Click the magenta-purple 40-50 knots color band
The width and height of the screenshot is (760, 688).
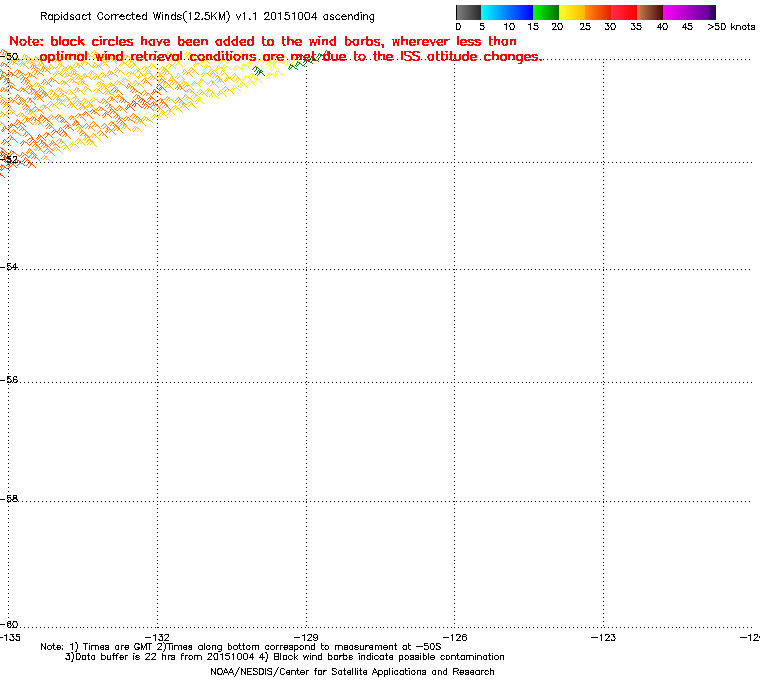click(x=689, y=12)
